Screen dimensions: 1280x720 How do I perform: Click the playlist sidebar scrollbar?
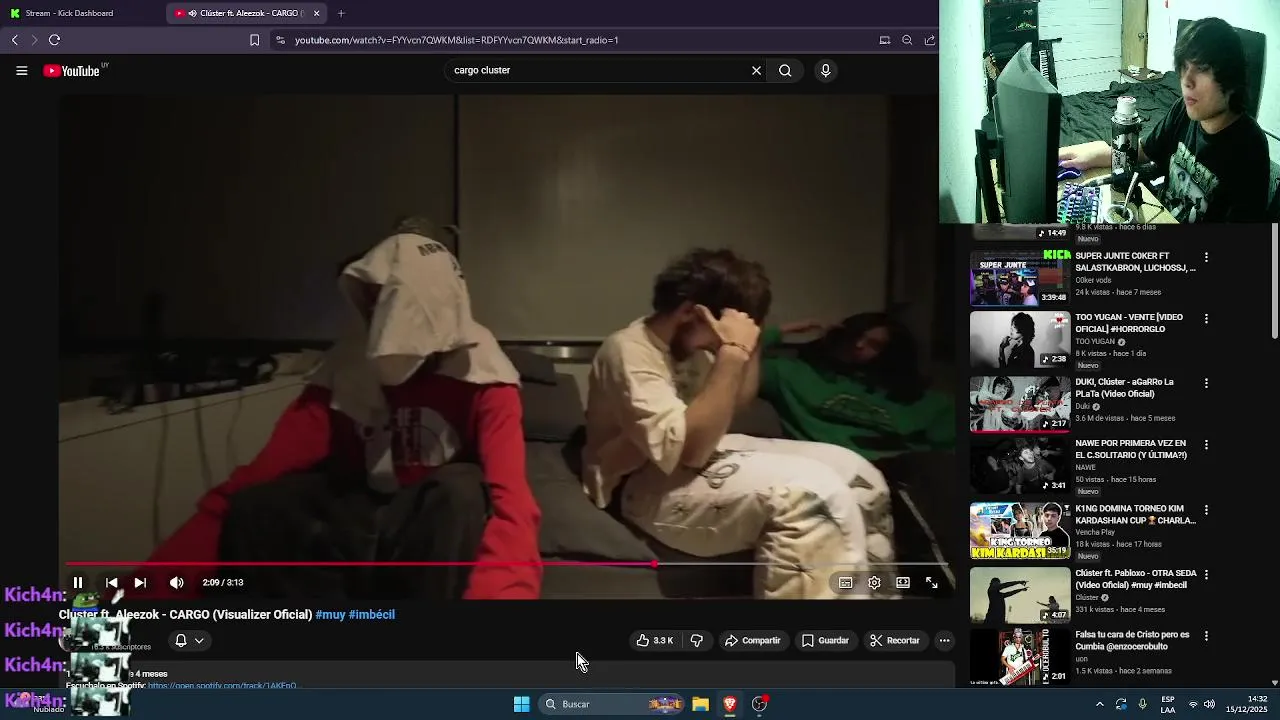click(1275, 282)
